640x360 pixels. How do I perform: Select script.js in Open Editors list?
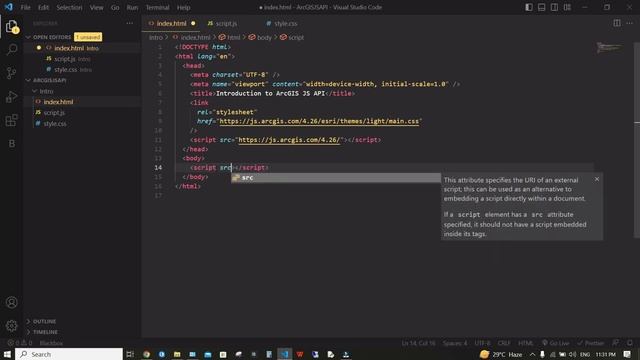pyautogui.click(x=82, y=59)
